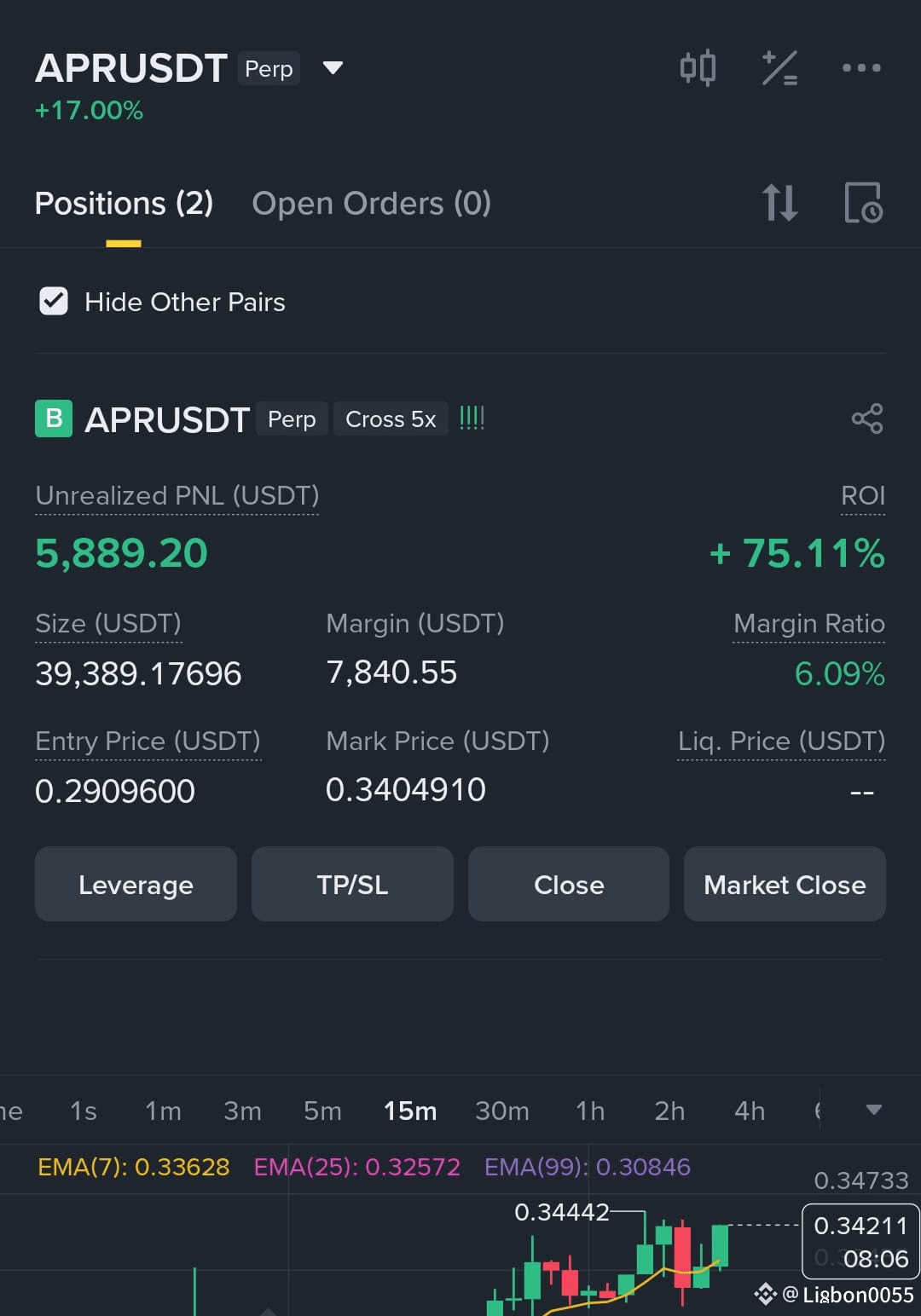Expand the APRUSDT pair selector arrow
The width and height of the screenshot is (921, 1316).
(x=333, y=67)
